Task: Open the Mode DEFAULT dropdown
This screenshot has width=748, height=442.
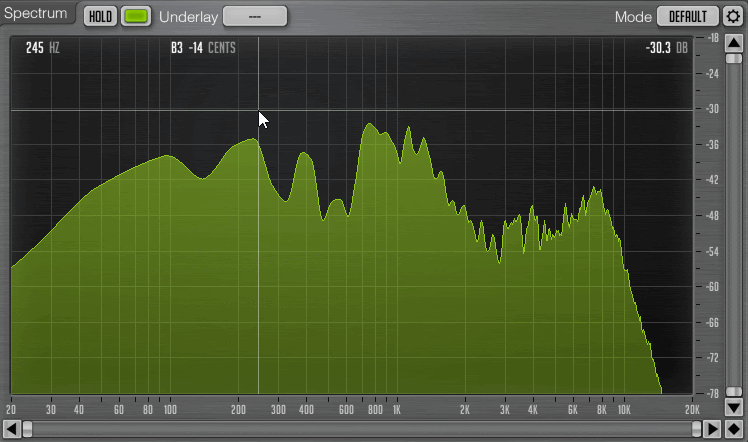Action: pos(687,16)
